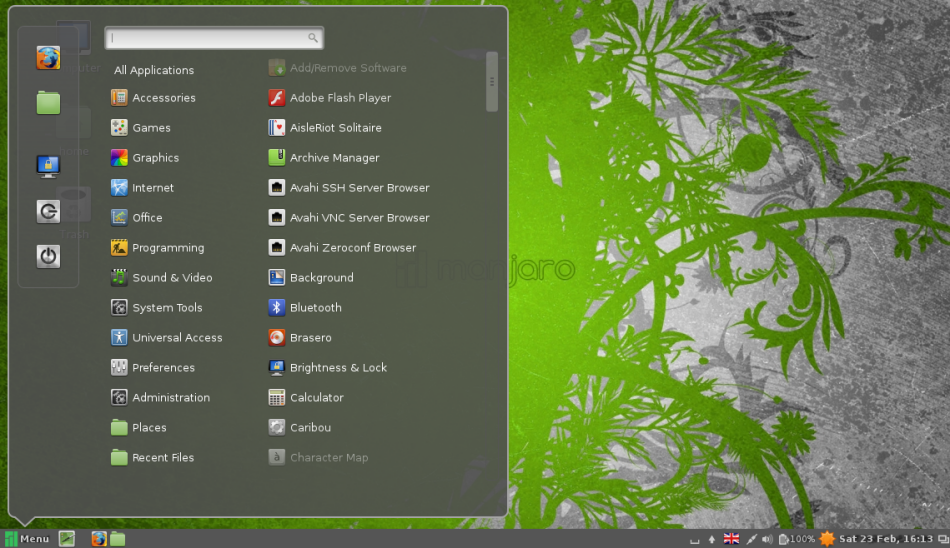Open Brightness & Lock settings
The image size is (950, 548).
click(327, 367)
